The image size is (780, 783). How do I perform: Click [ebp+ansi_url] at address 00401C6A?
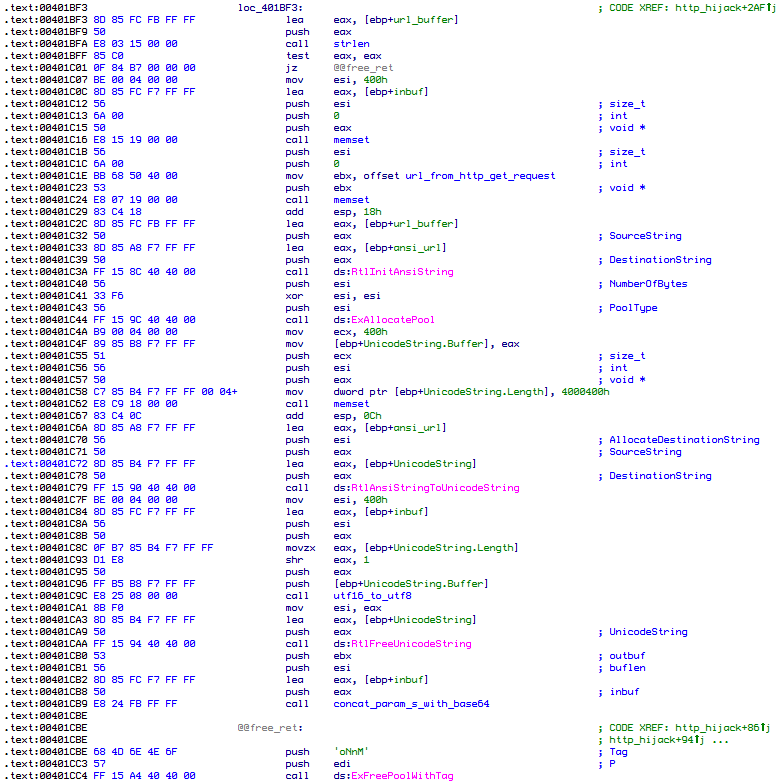pyautogui.click(x=405, y=427)
